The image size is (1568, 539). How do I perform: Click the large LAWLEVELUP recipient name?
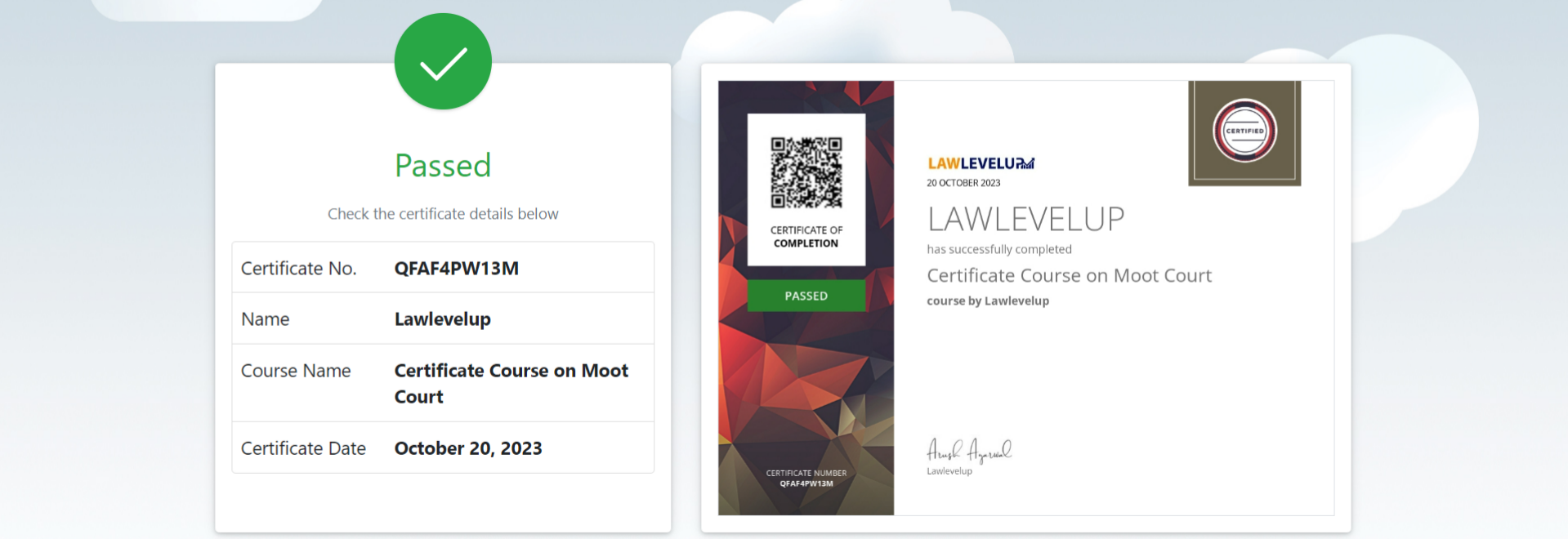point(1026,219)
